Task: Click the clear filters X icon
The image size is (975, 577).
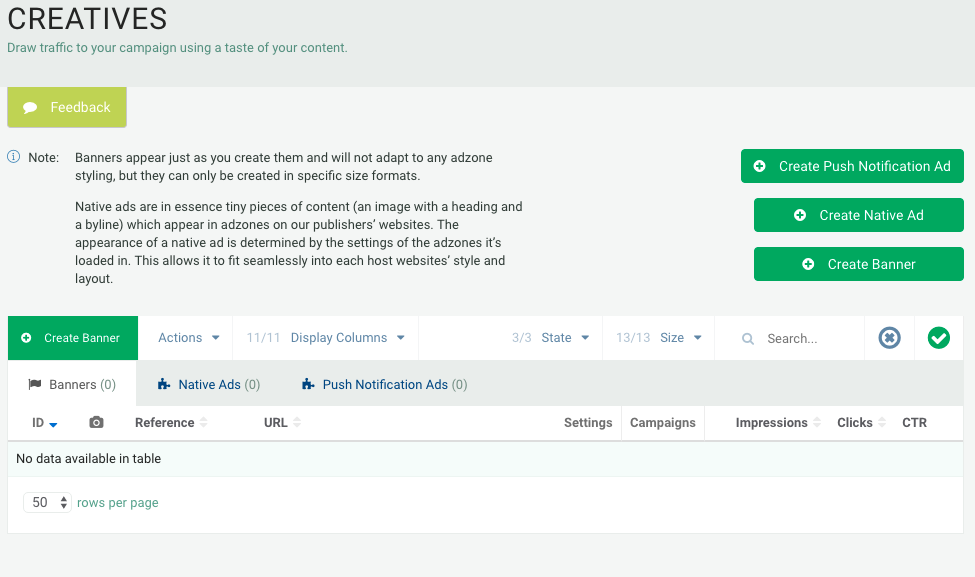Action: pos(889,338)
